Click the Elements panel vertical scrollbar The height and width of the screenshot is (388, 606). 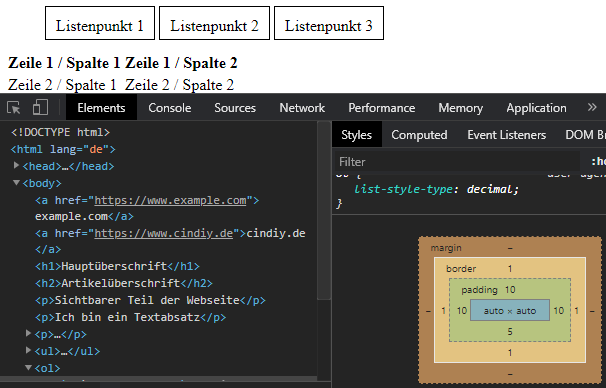tap(324, 211)
